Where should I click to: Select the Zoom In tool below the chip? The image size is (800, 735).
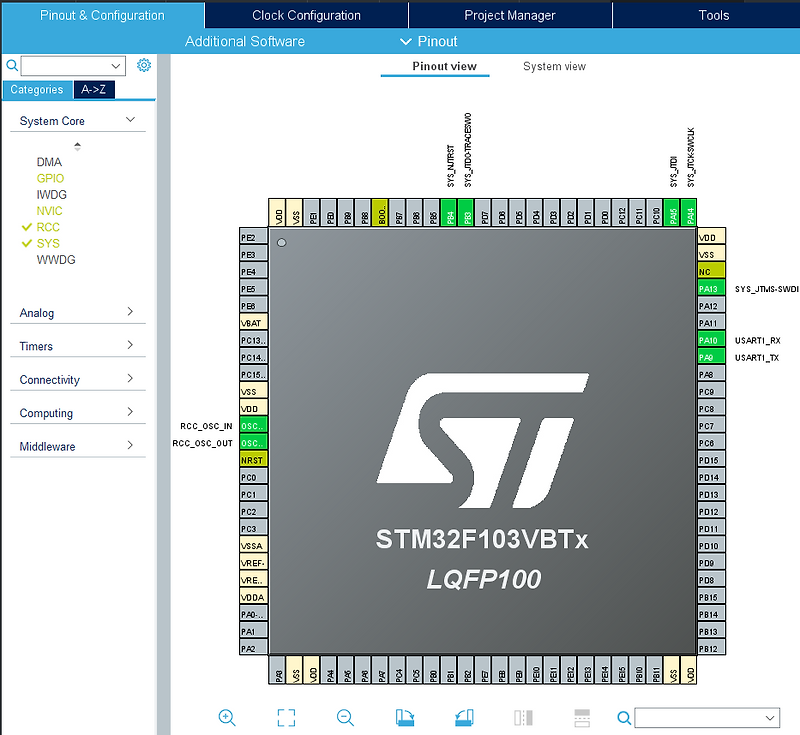(227, 718)
